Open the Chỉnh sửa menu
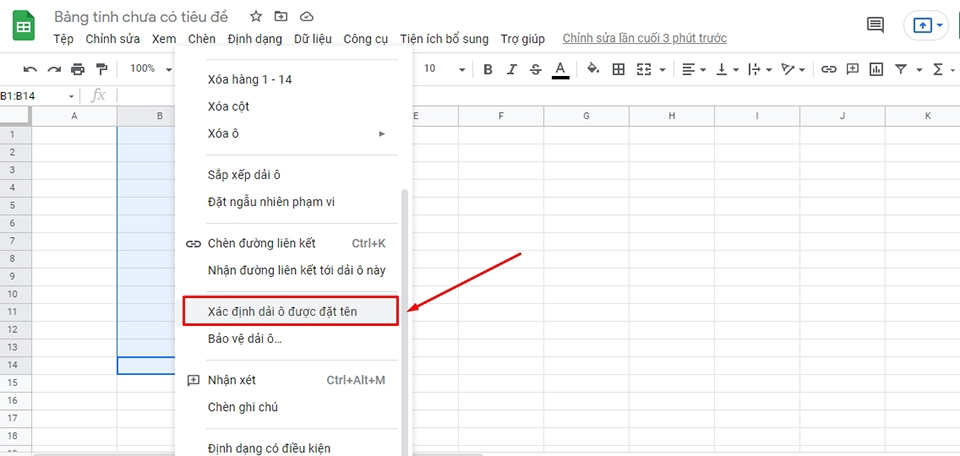Screen dimensions: 960x456 113,39
